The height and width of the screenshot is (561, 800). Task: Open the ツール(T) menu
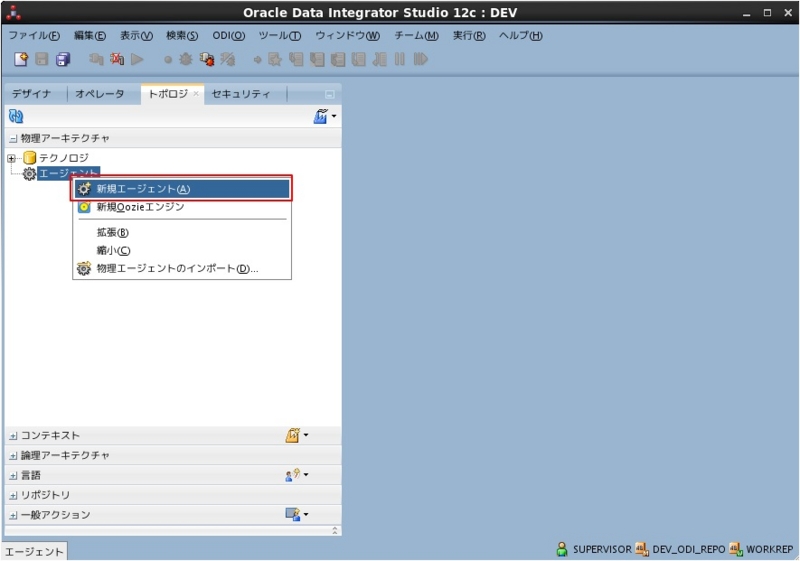pos(280,36)
